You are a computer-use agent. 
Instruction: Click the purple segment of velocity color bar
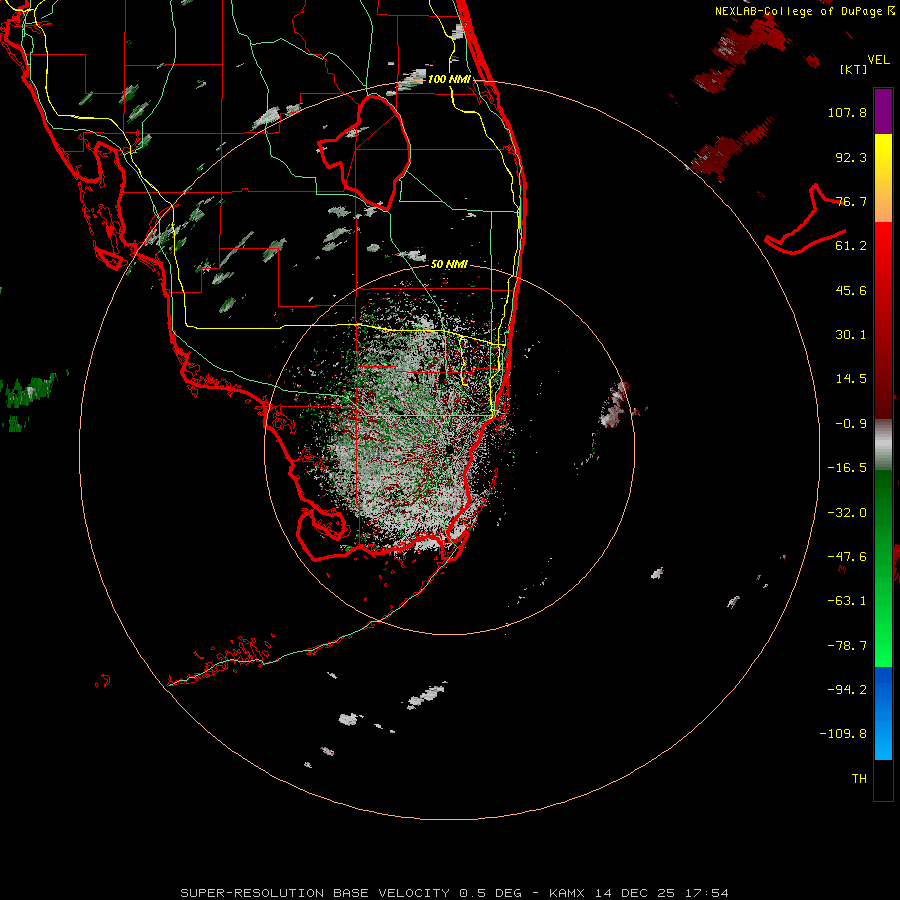pos(883,111)
